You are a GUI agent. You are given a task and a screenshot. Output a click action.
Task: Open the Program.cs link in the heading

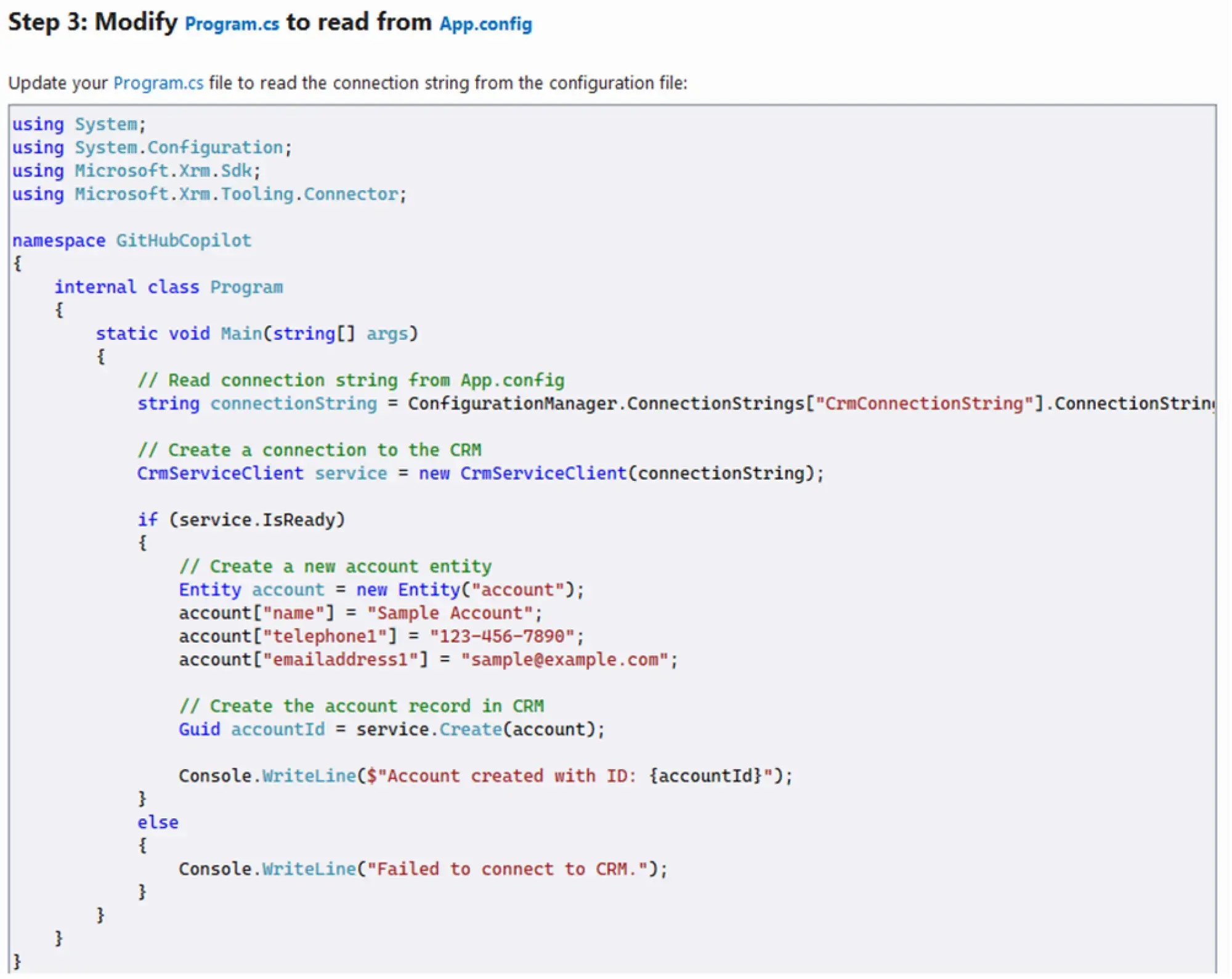tap(232, 24)
